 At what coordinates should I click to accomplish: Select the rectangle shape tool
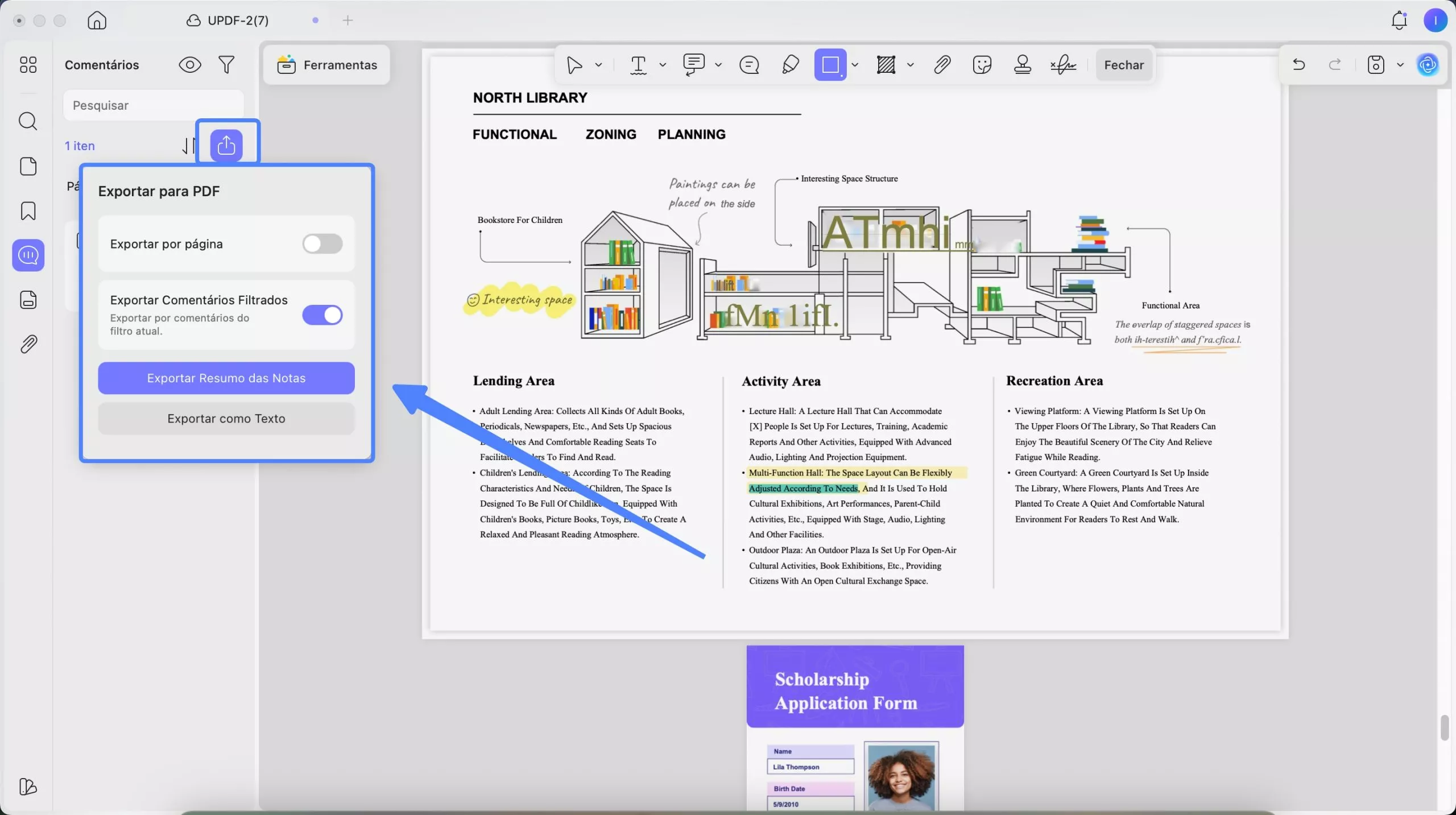tap(830, 65)
